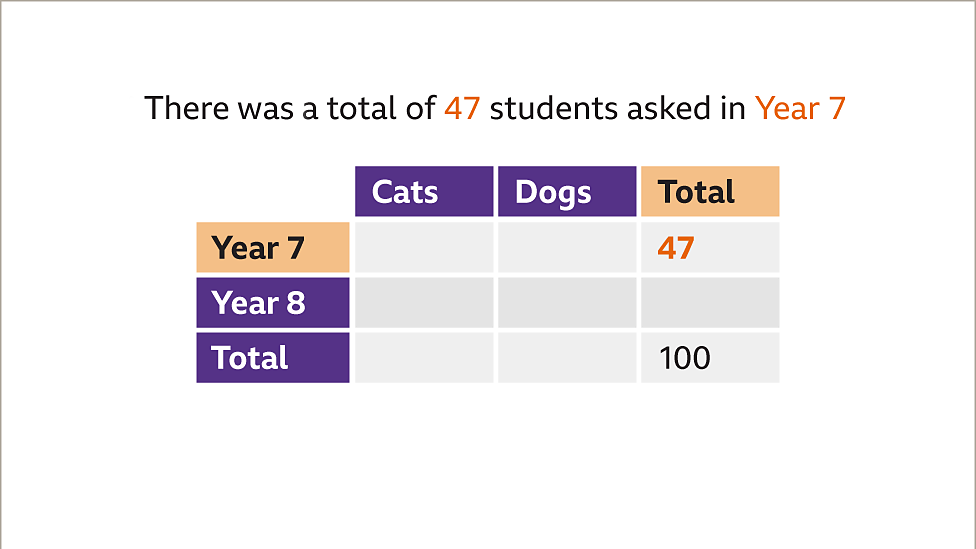Click the empty Year 7 Dogs cell
Viewport: 976px width, 549px height.
click(566, 248)
